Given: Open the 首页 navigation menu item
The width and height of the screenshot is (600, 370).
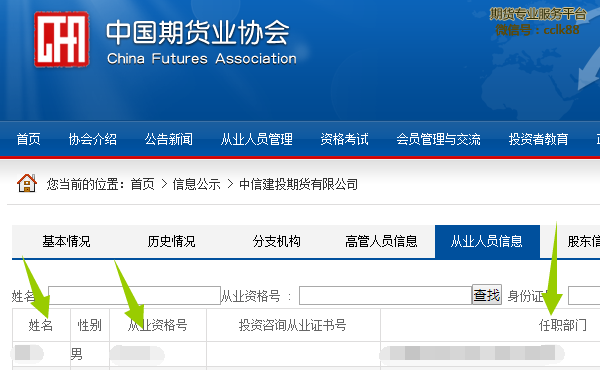Looking at the screenshot, I should click(28, 139).
